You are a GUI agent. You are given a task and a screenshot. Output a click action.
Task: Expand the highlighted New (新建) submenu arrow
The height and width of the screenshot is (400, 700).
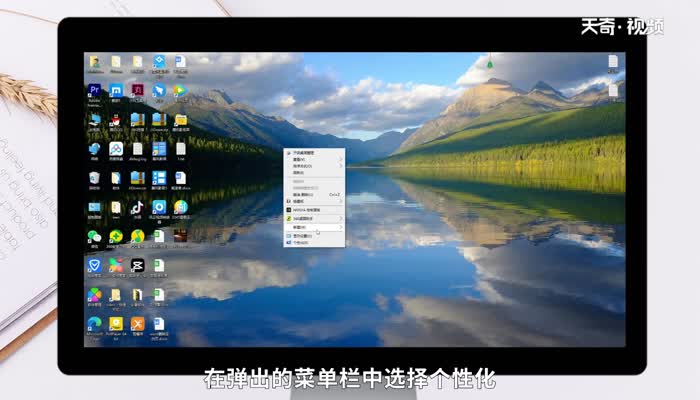point(341,227)
